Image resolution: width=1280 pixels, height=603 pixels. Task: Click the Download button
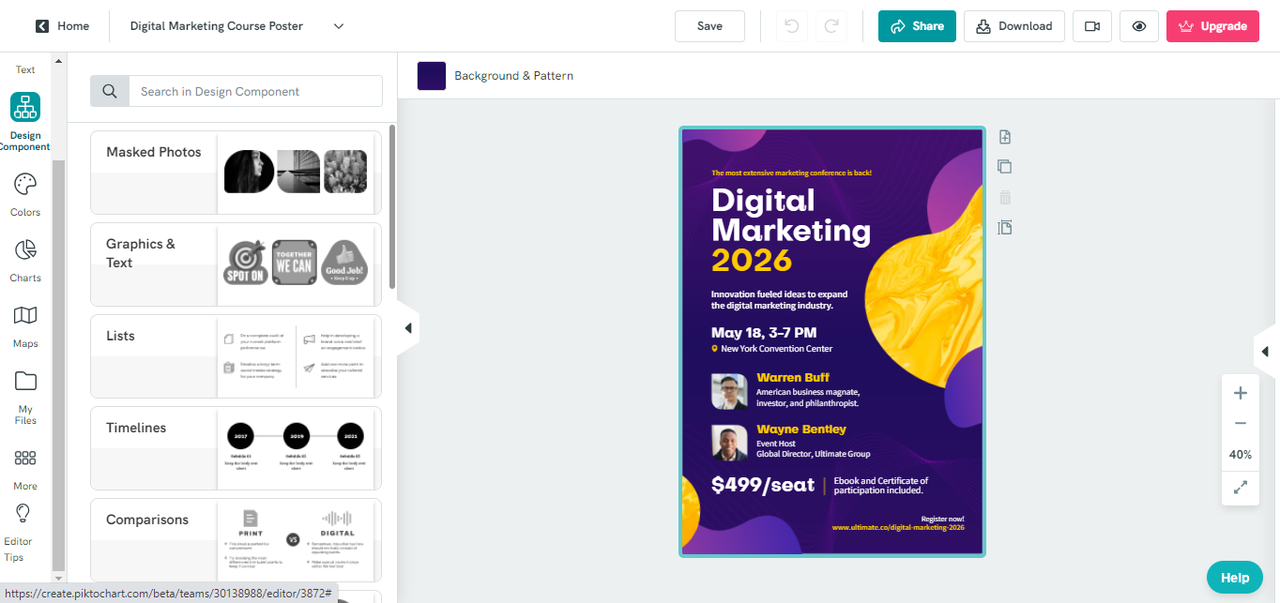[1014, 26]
